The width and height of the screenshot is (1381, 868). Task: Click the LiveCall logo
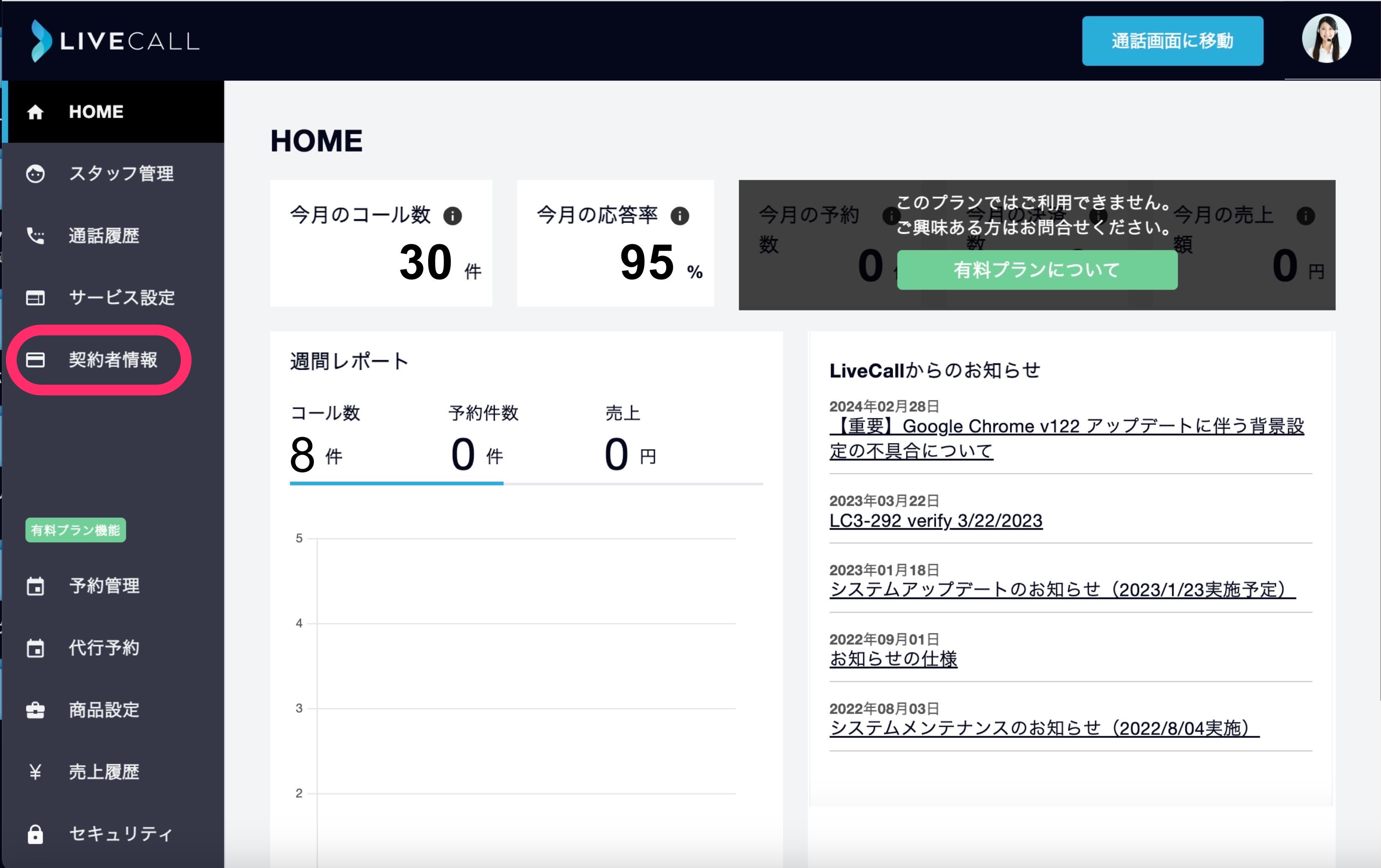coord(115,41)
